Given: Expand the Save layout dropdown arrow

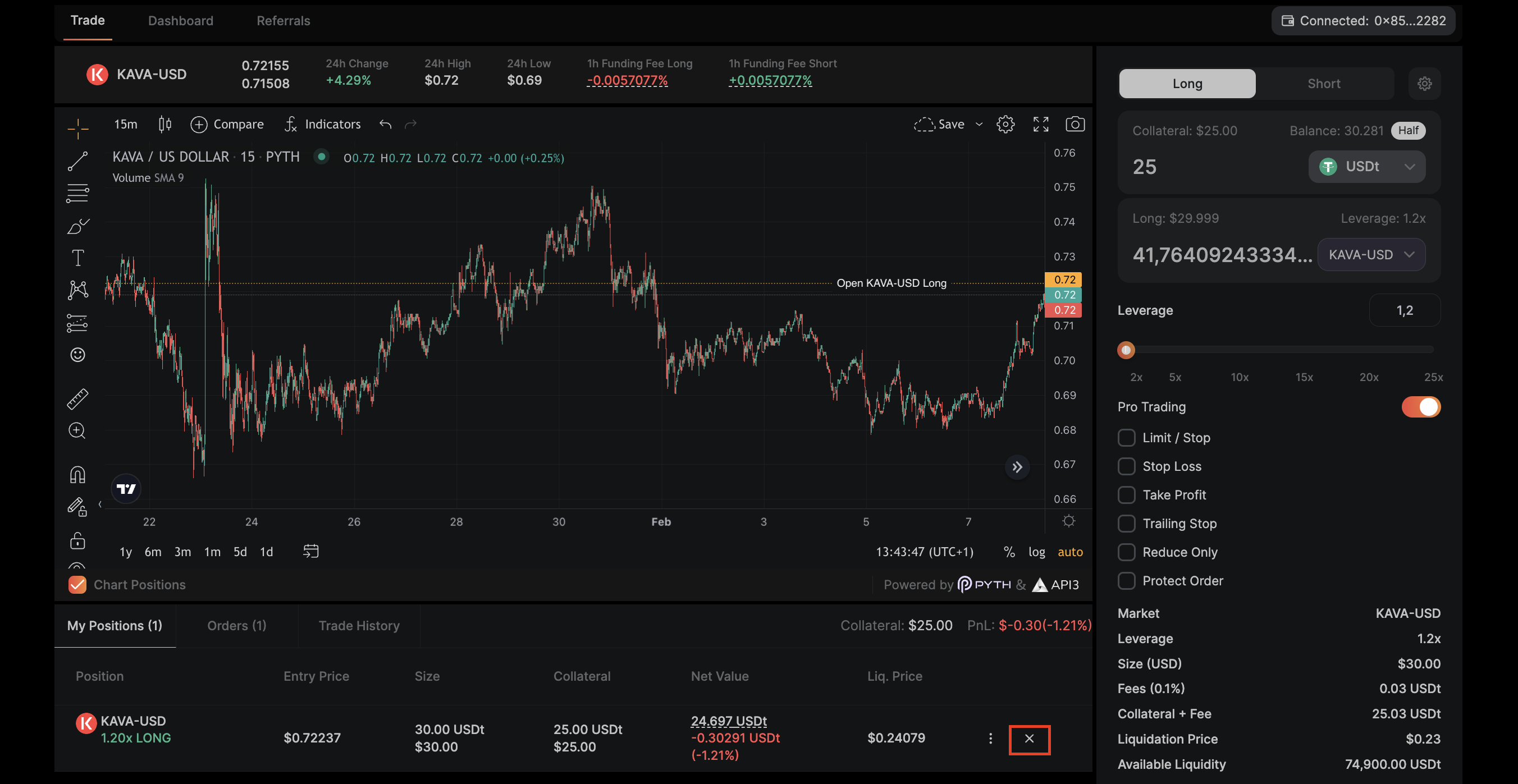Looking at the screenshot, I should click(x=979, y=124).
